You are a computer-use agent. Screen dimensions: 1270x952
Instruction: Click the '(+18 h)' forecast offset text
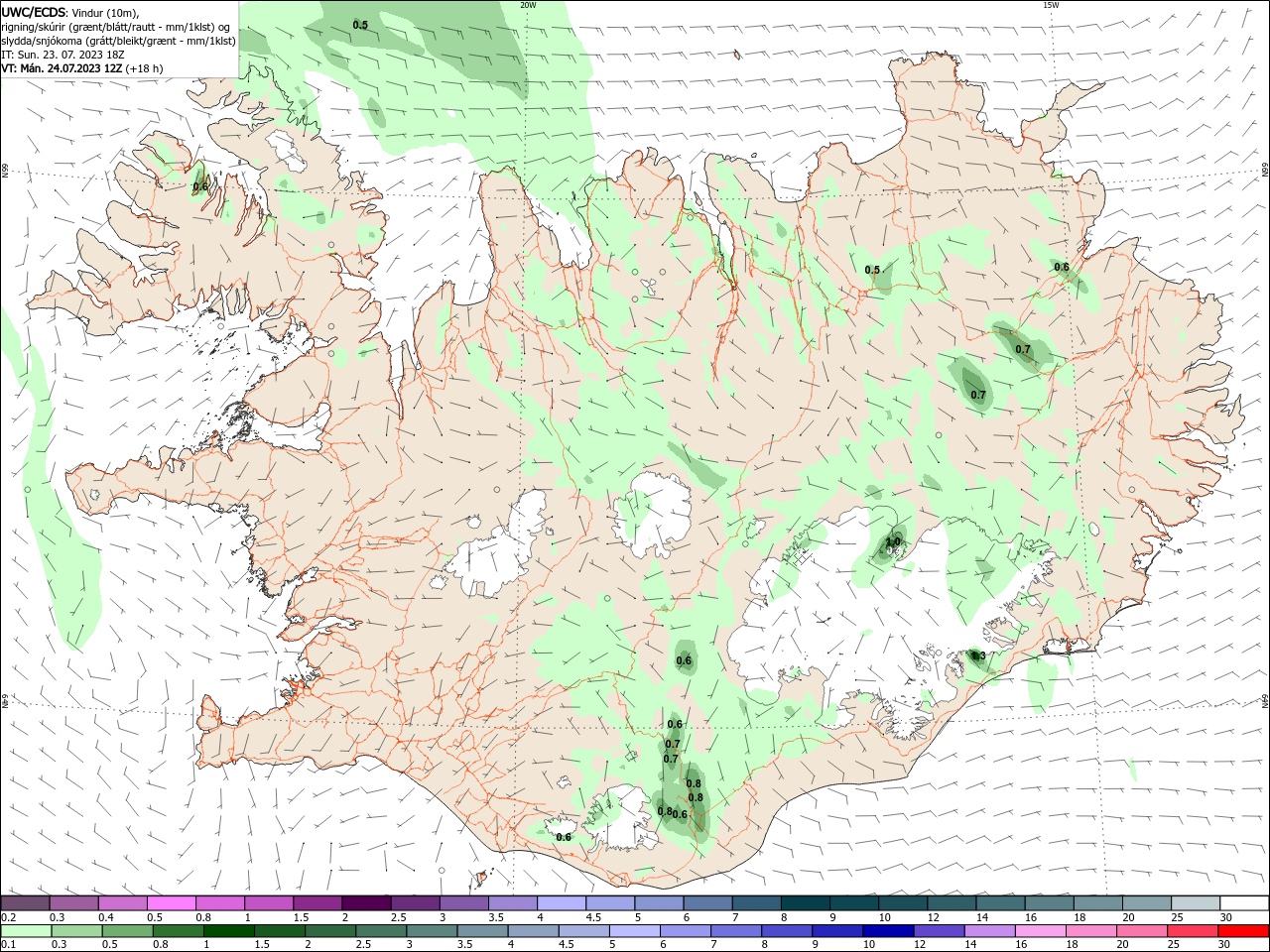[x=145, y=68]
